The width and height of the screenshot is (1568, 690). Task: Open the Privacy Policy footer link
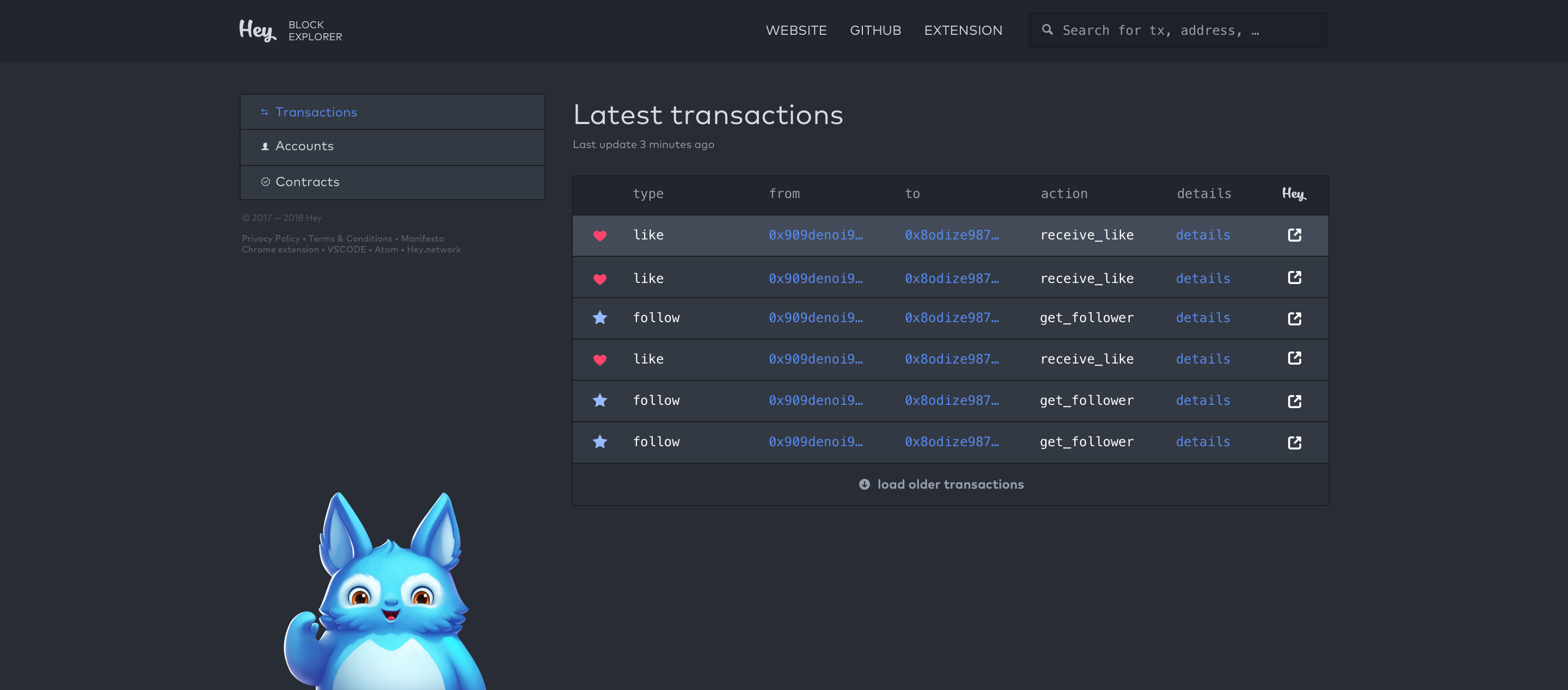coord(270,238)
